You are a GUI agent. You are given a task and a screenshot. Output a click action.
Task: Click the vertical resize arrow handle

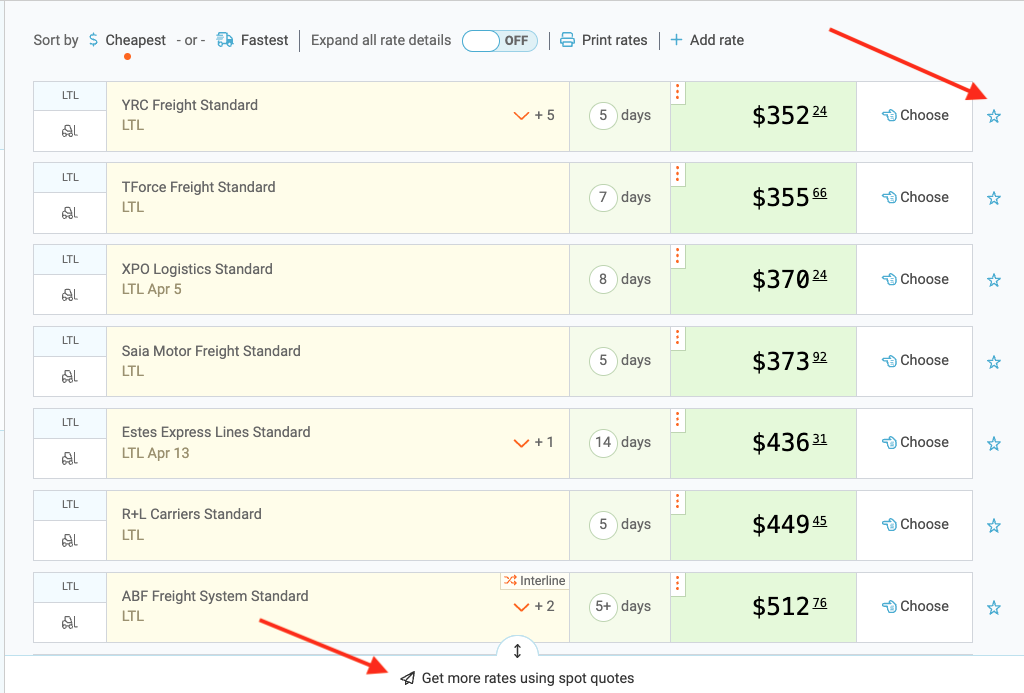517,651
